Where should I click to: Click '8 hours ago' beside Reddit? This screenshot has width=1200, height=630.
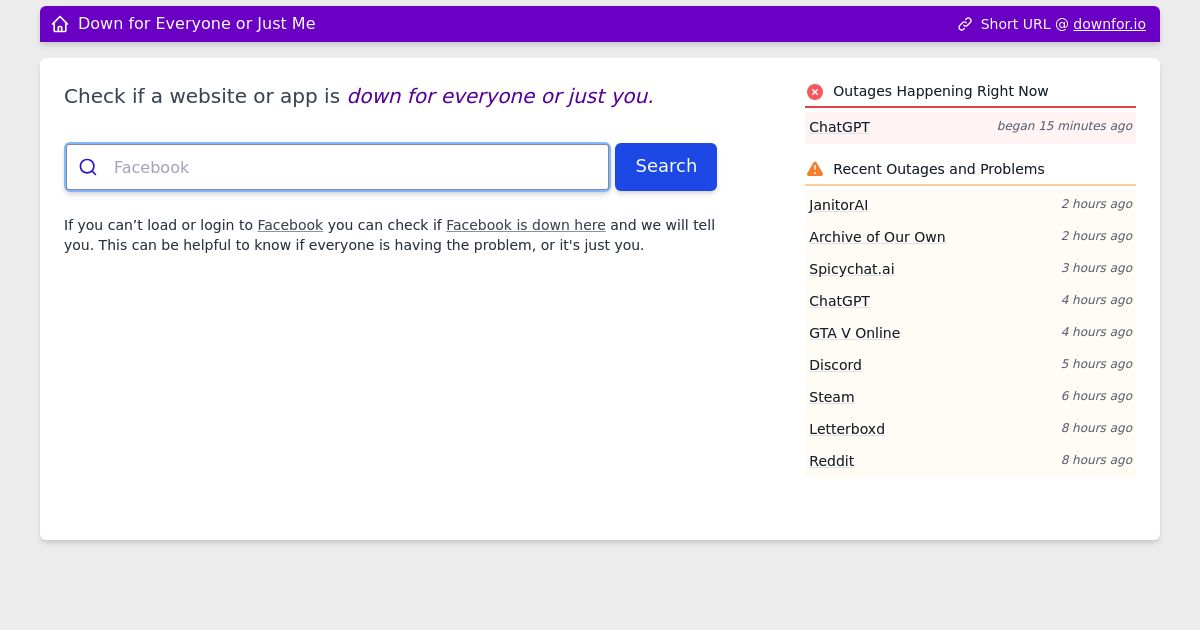(1097, 460)
